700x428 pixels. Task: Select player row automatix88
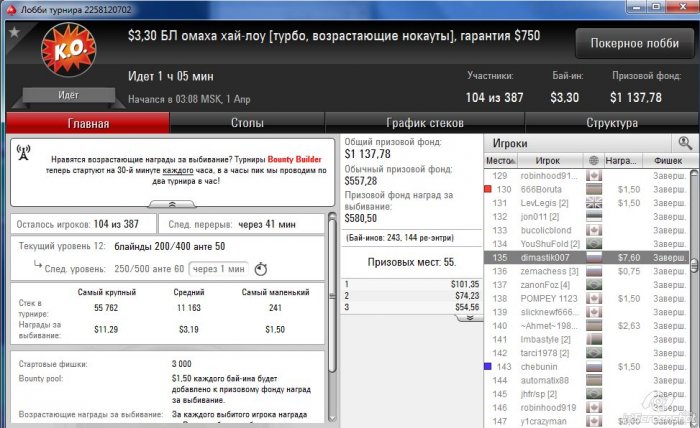pyautogui.click(x=586, y=380)
